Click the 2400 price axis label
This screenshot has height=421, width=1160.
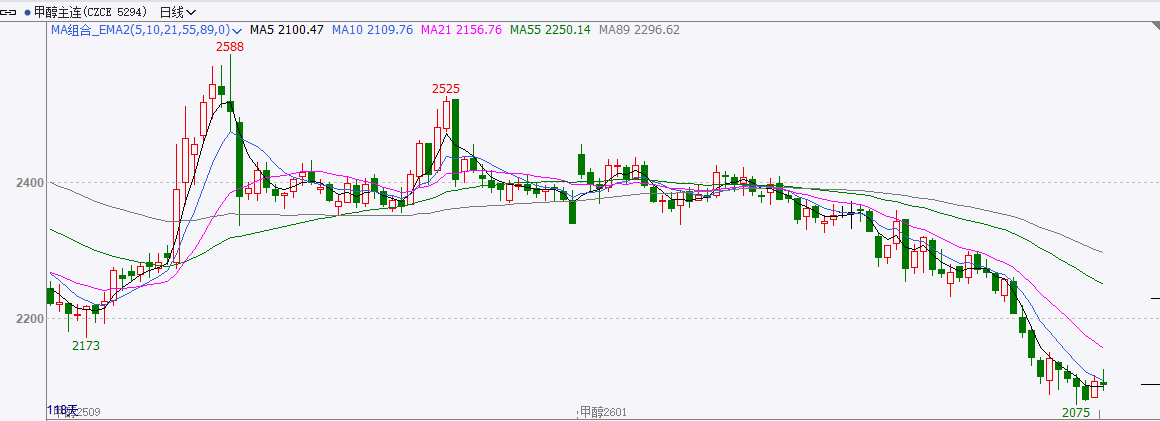(x=30, y=183)
